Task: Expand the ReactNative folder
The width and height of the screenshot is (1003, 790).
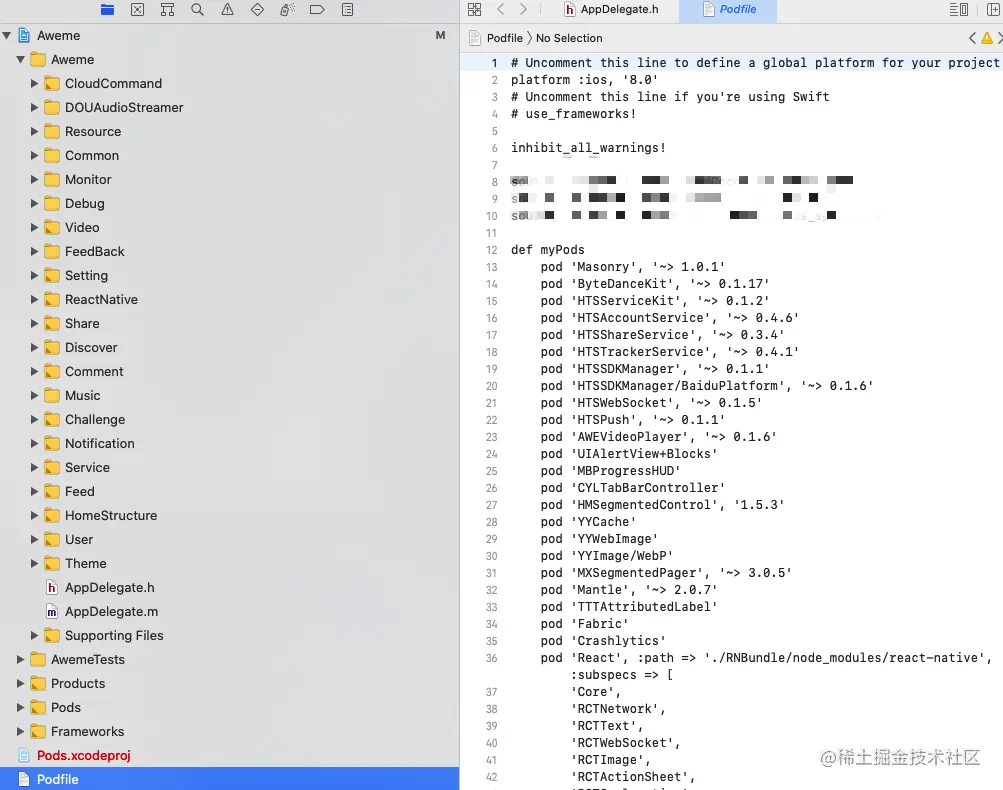Action: (35, 299)
